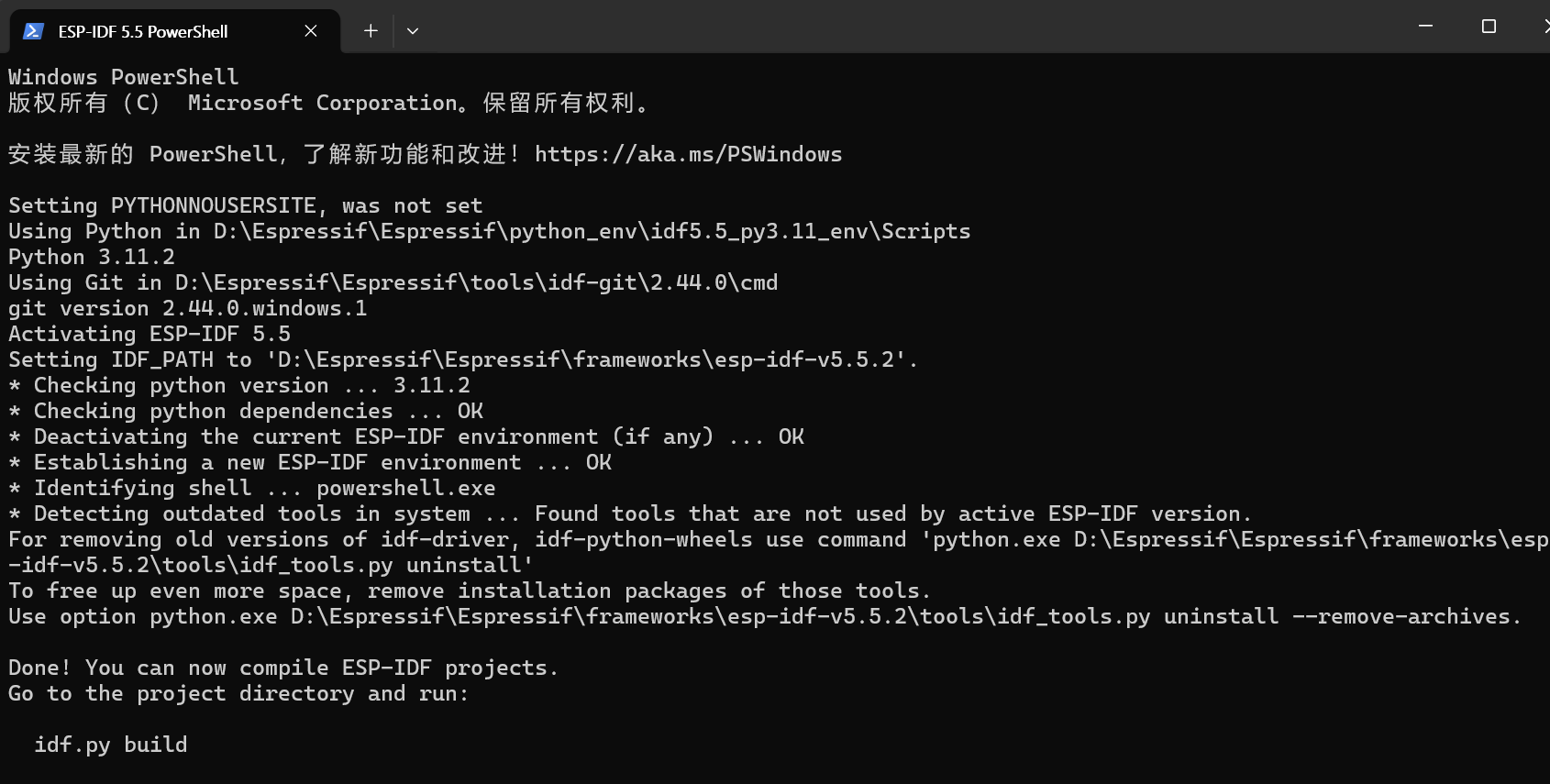1550x784 pixels.
Task: Click the 'powershell.exe' shell name text
Action: point(405,488)
